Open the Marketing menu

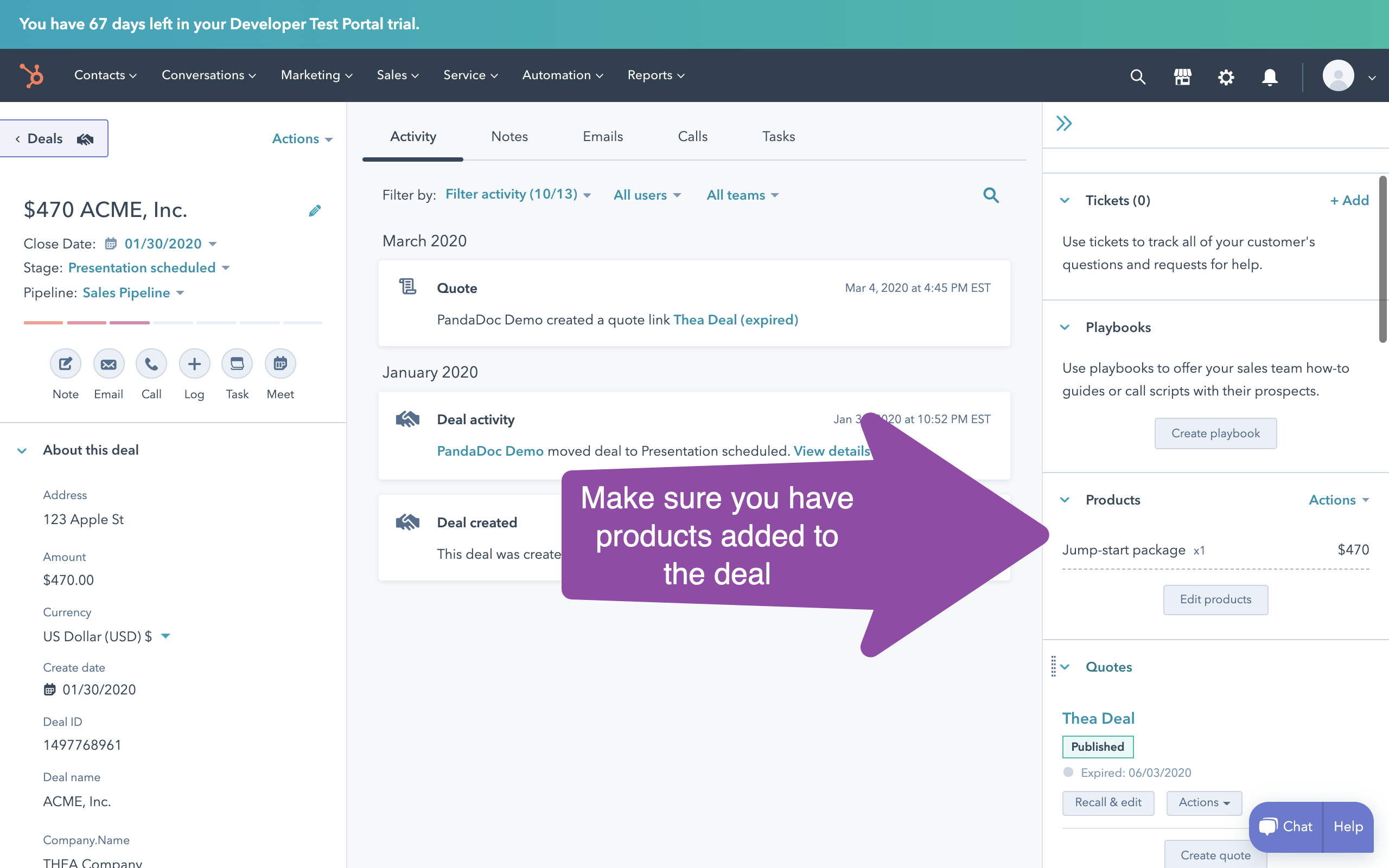pos(316,75)
